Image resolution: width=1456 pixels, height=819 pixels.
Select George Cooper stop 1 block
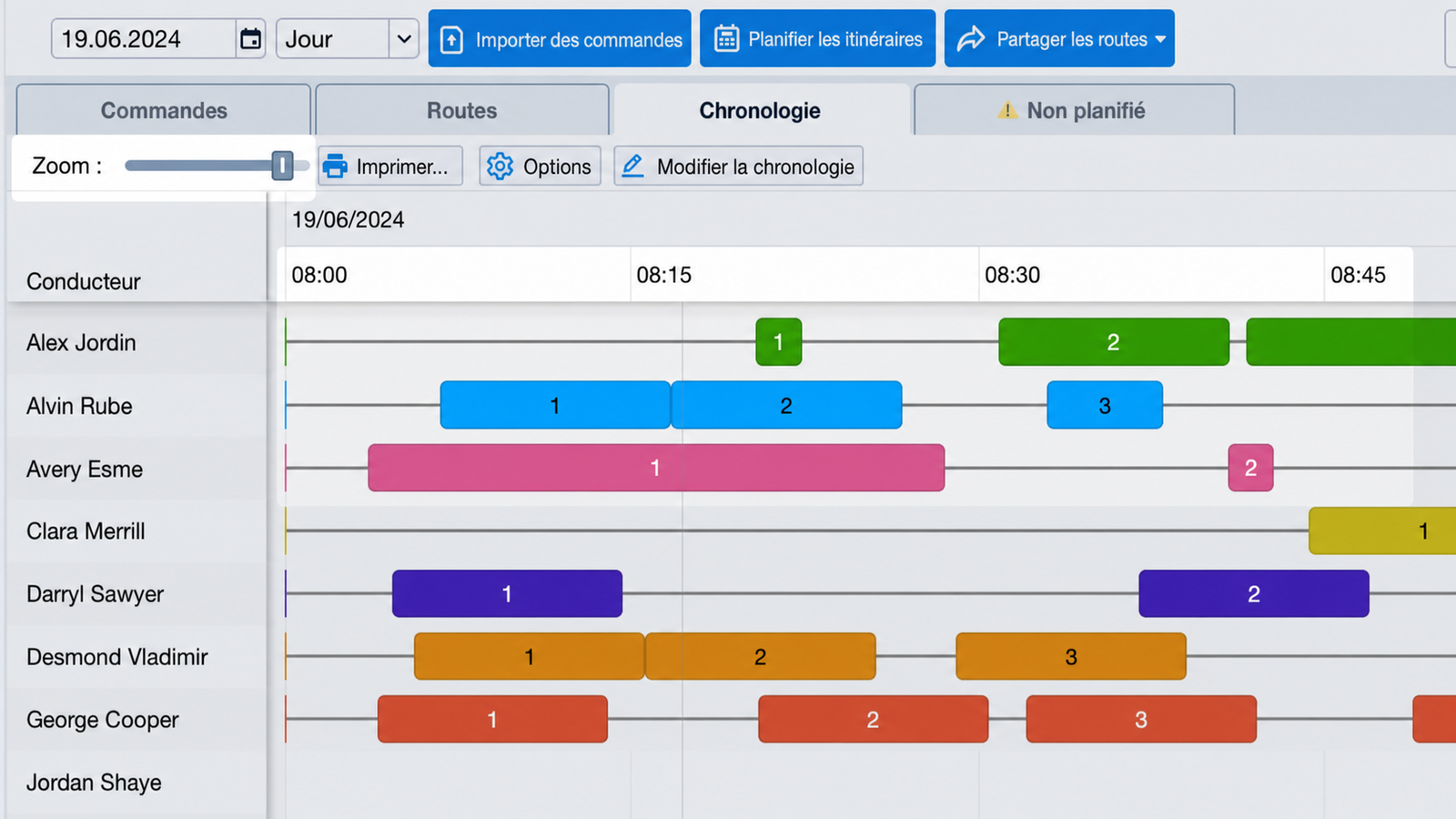(x=492, y=719)
